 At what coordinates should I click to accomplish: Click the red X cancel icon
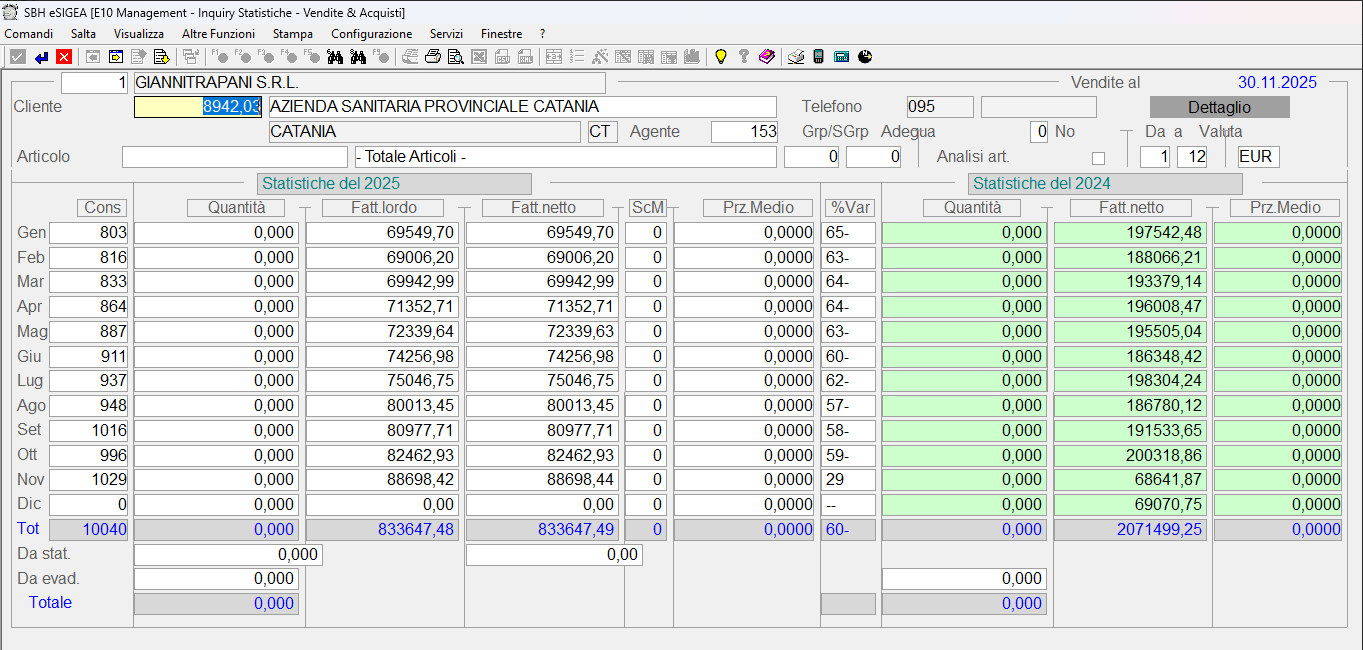click(x=64, y=57)
